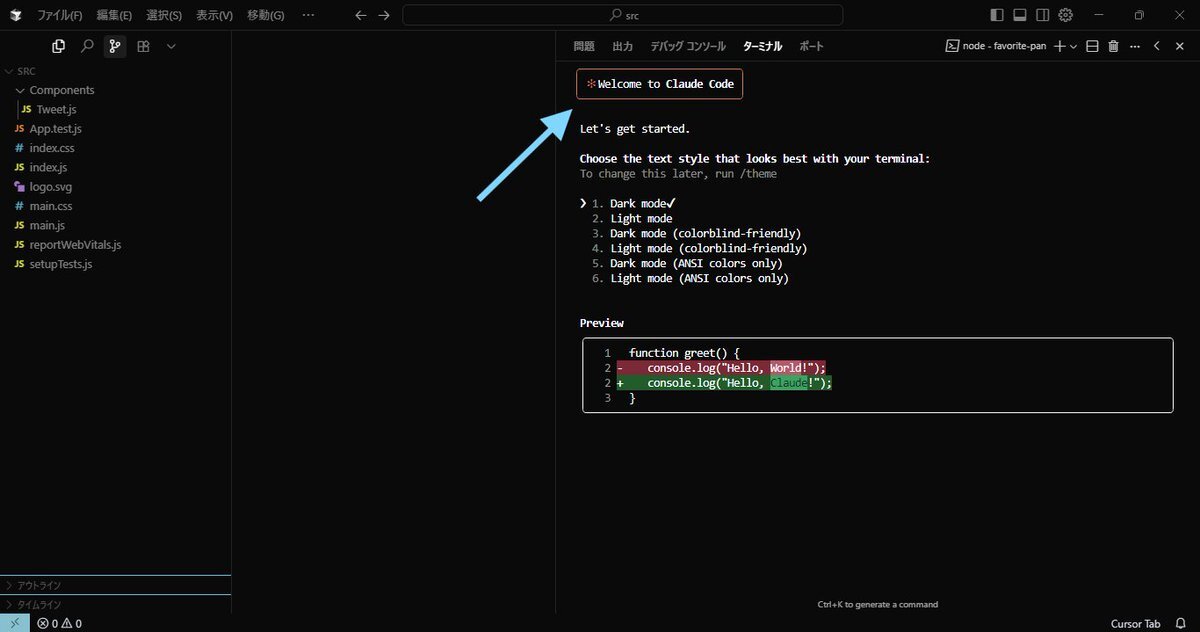Viewport: 1200px width, 632px height.
Task: Open the index.css file
Action: coord(115,148)
